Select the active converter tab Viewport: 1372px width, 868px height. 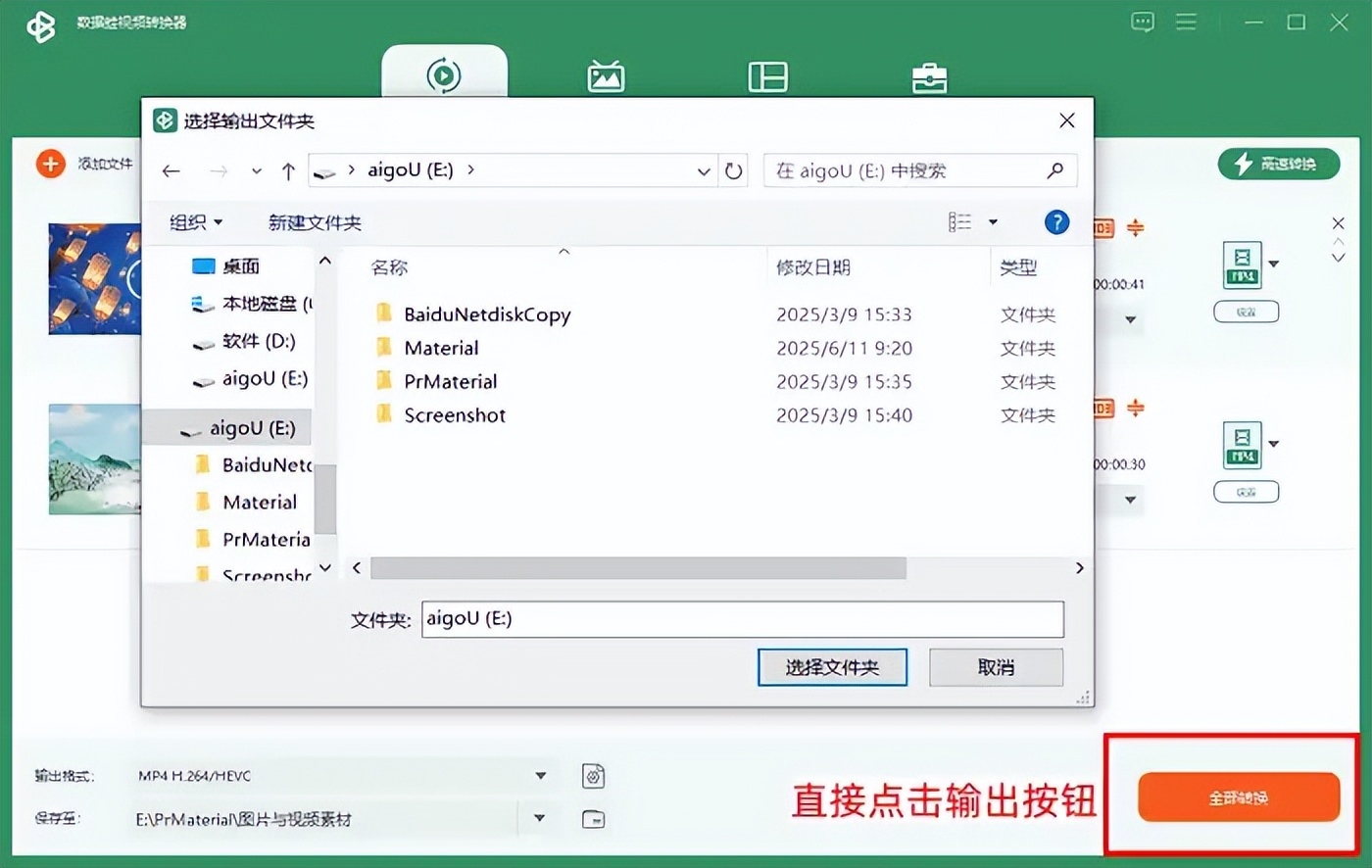[x=445, y=75]
